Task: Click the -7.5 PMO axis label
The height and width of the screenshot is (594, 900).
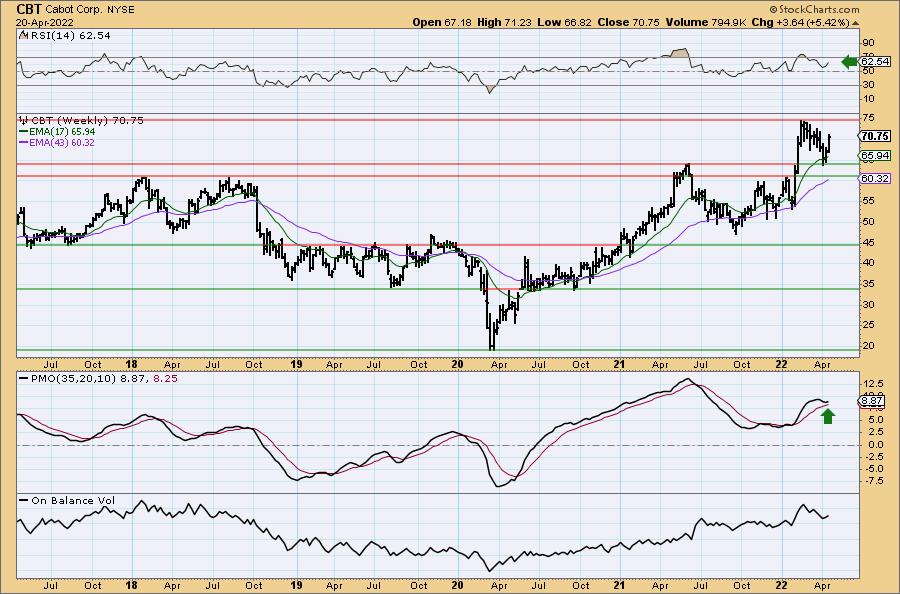Action: 872,481
